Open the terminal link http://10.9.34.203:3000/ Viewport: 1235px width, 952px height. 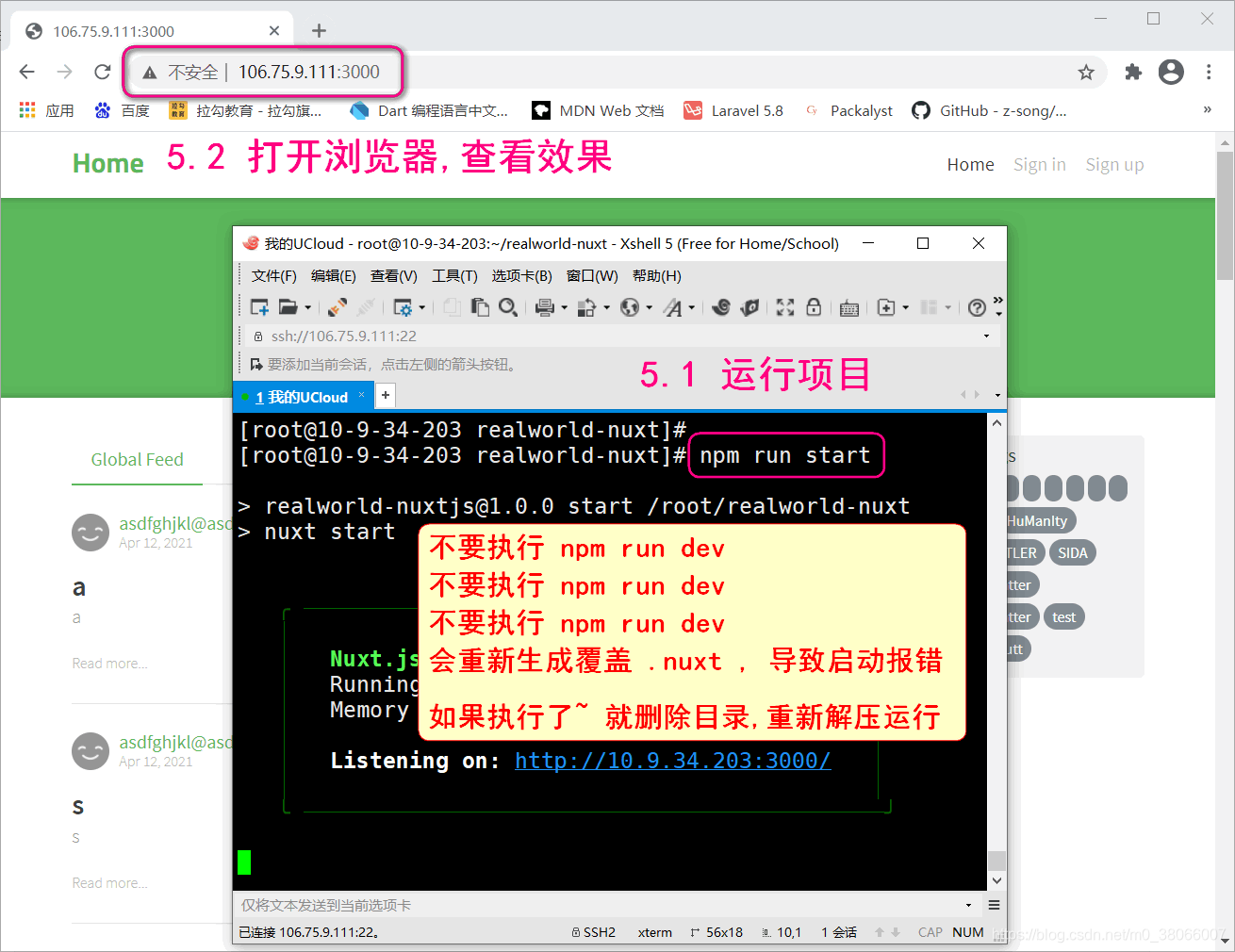coord(672,761)
